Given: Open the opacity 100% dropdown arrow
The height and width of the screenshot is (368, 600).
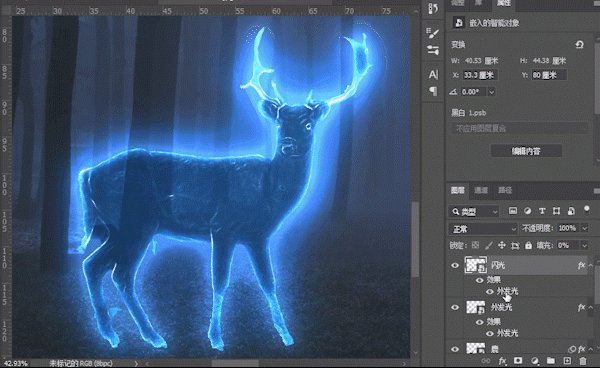Looking at the screenshot, I should tap(585, 228).
